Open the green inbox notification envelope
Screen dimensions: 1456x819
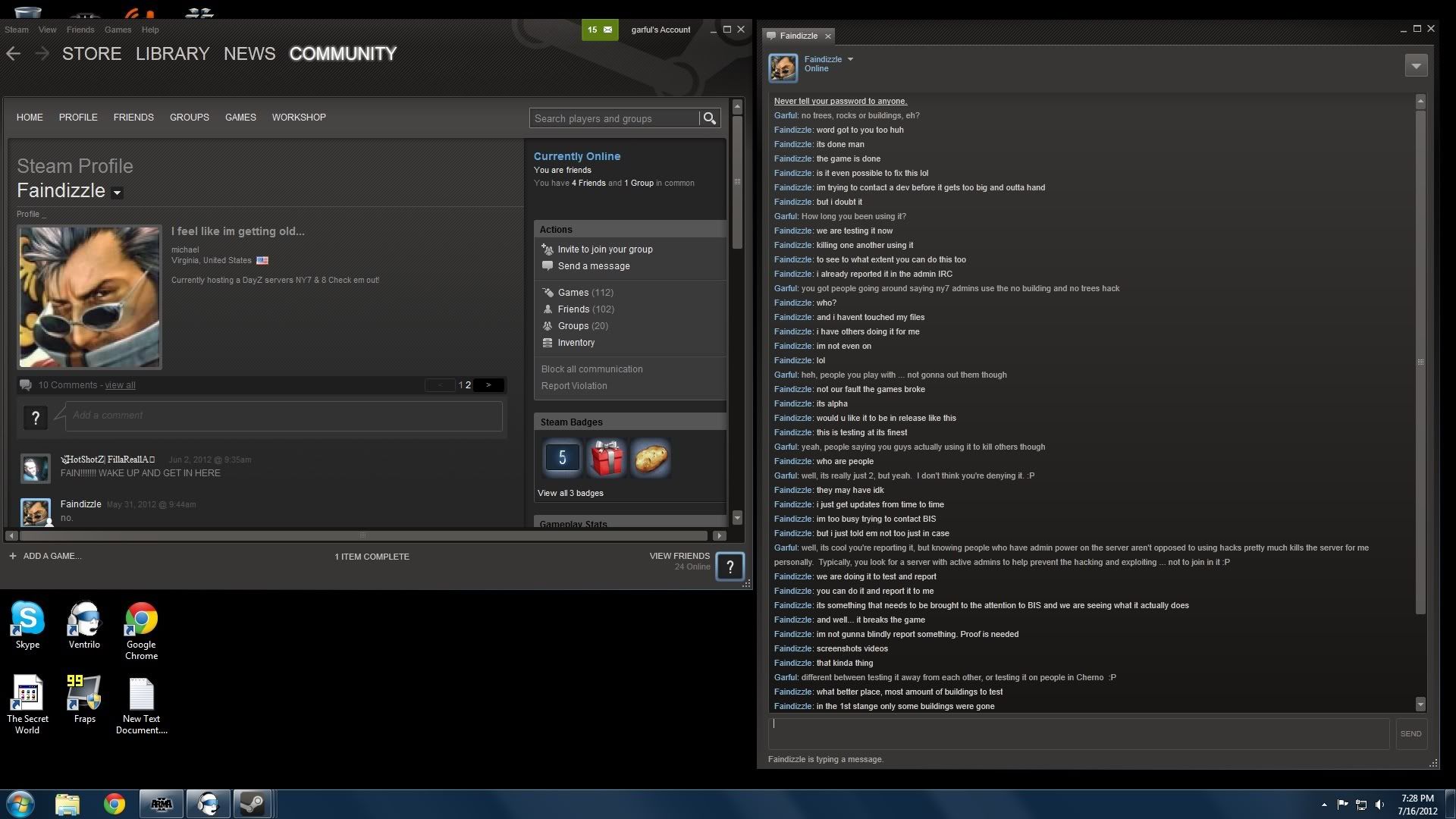[607, 30]
